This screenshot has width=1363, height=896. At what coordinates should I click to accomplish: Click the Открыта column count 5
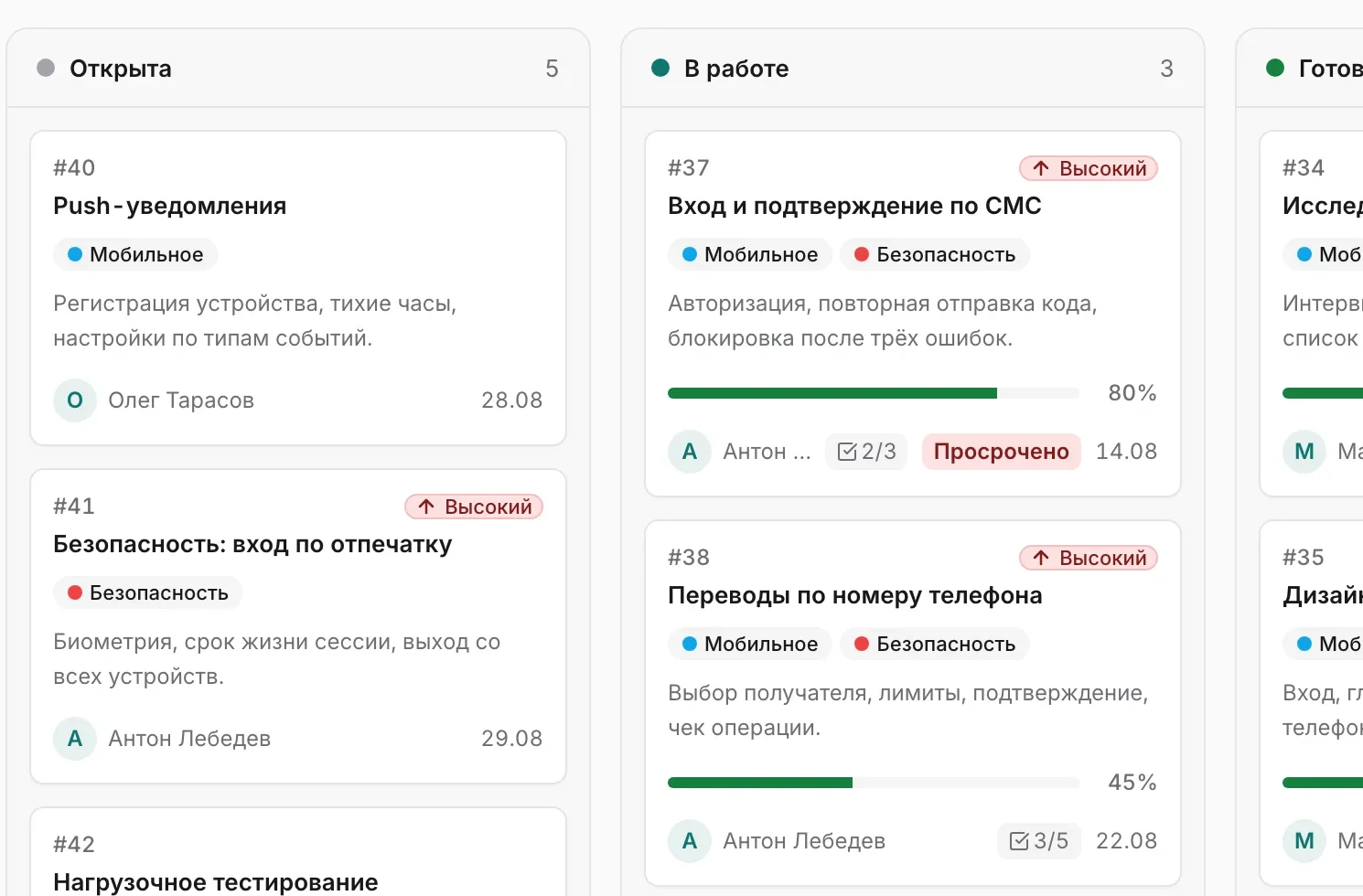coord(552,69)
